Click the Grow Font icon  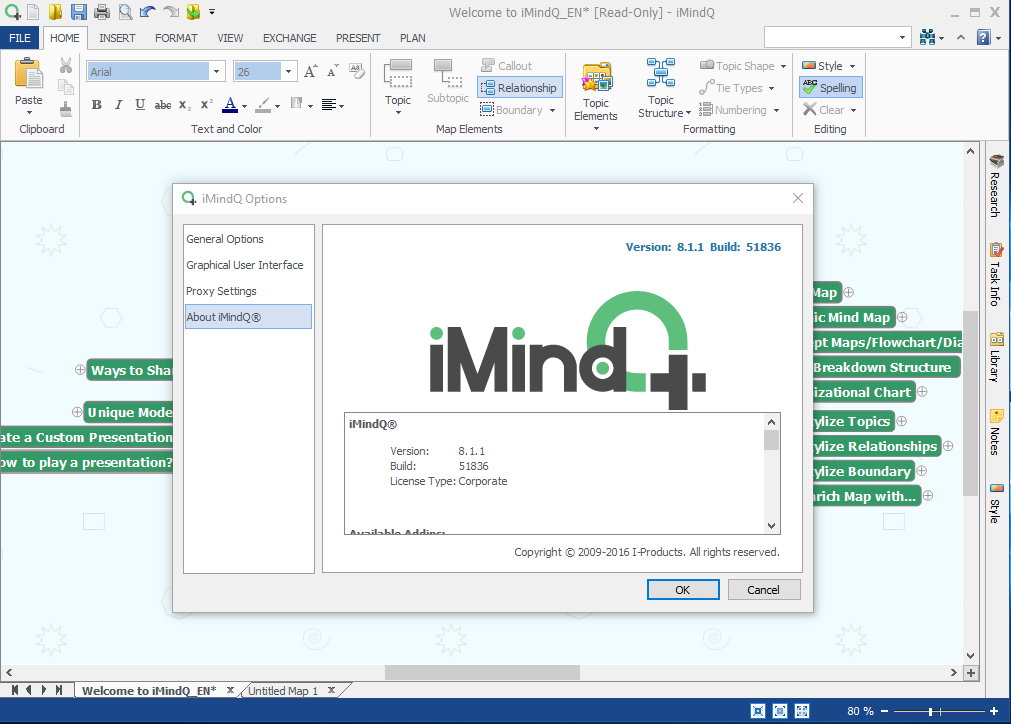pos(311,72)
